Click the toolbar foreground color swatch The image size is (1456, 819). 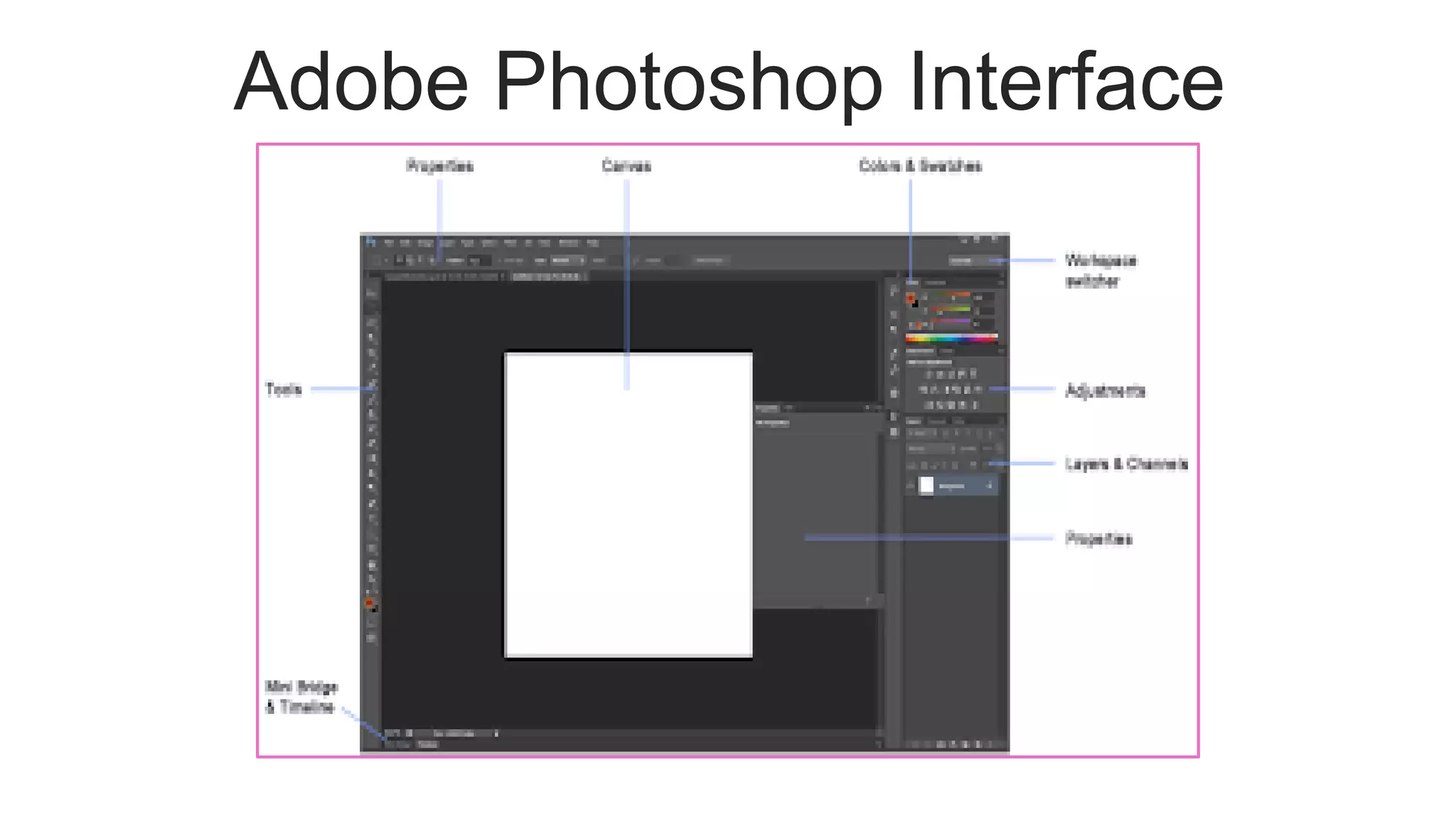[x=369, y=603]
